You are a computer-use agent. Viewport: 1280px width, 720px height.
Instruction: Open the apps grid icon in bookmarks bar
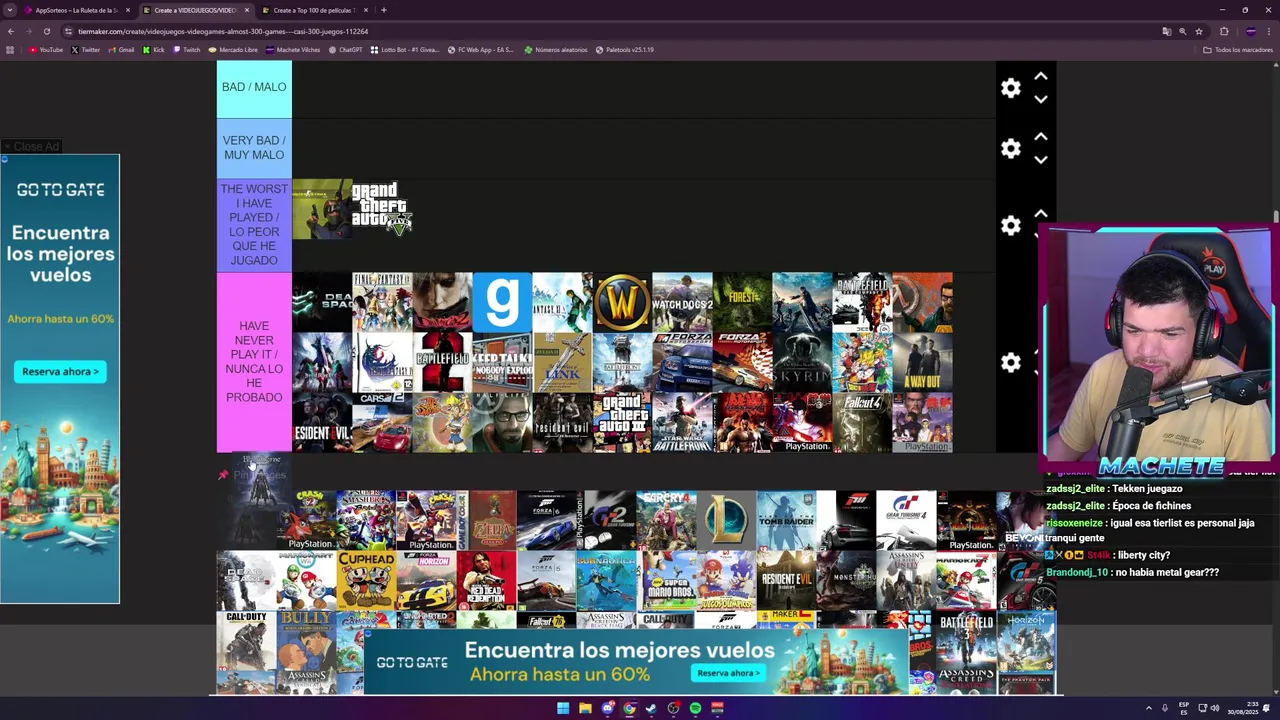point(10,50)
